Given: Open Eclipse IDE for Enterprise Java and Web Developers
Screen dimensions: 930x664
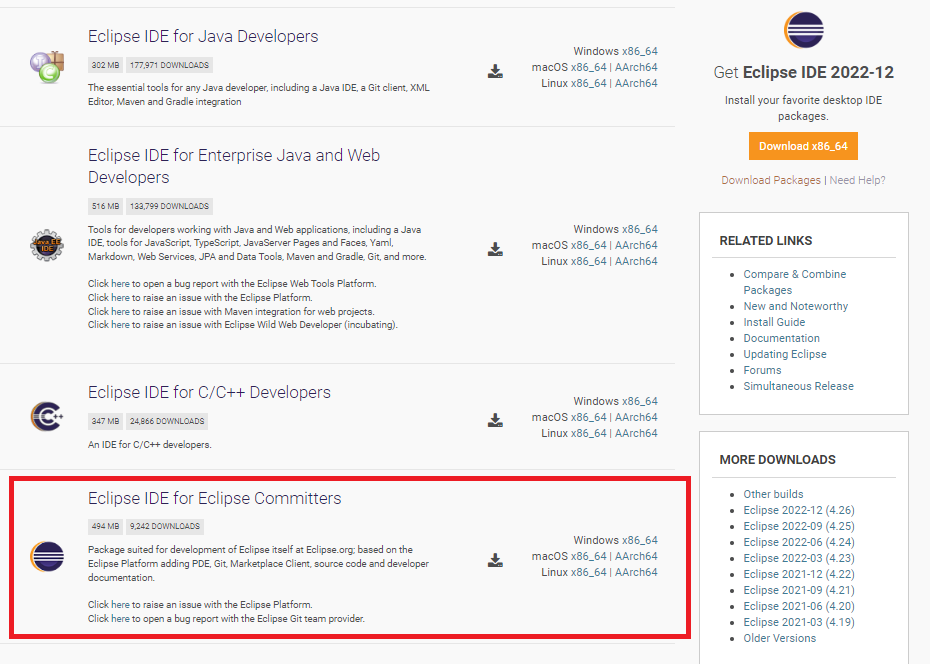Looking at the screenshot, I should click(x=234, y=166).
